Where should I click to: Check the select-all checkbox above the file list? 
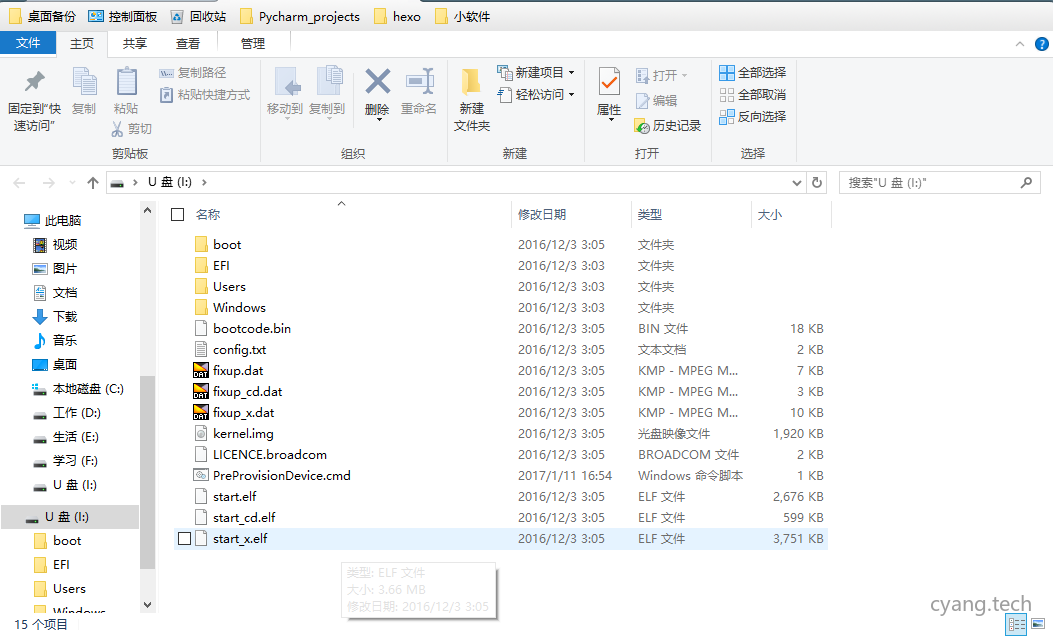[175, 213]
